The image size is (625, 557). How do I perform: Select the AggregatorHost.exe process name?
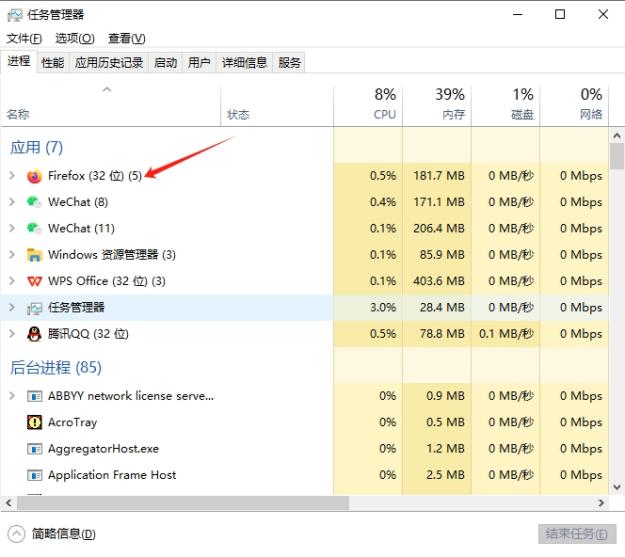[103, 449]
